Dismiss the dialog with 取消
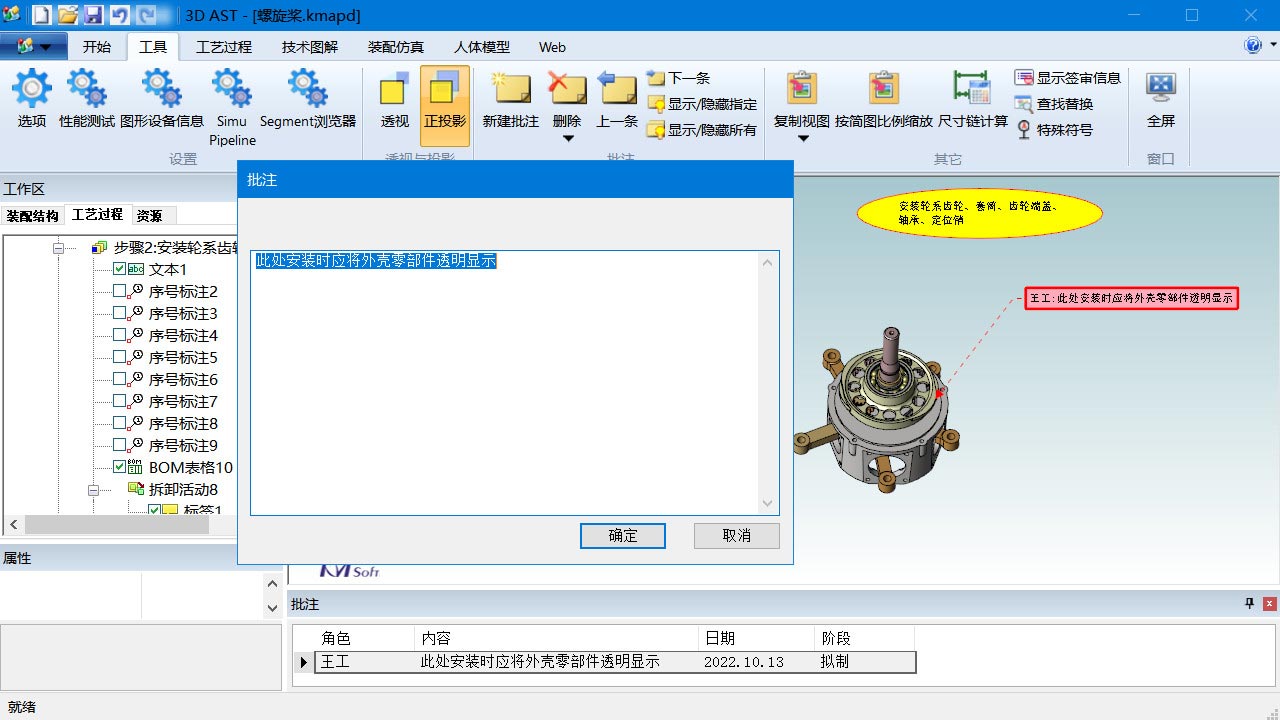The width and height of the screenshot is (1280, 720). [x=736, y=536]
